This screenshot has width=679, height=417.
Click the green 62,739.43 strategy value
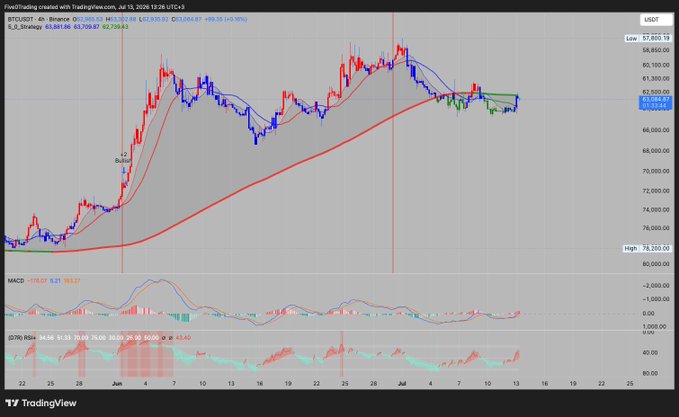point(115,27)
